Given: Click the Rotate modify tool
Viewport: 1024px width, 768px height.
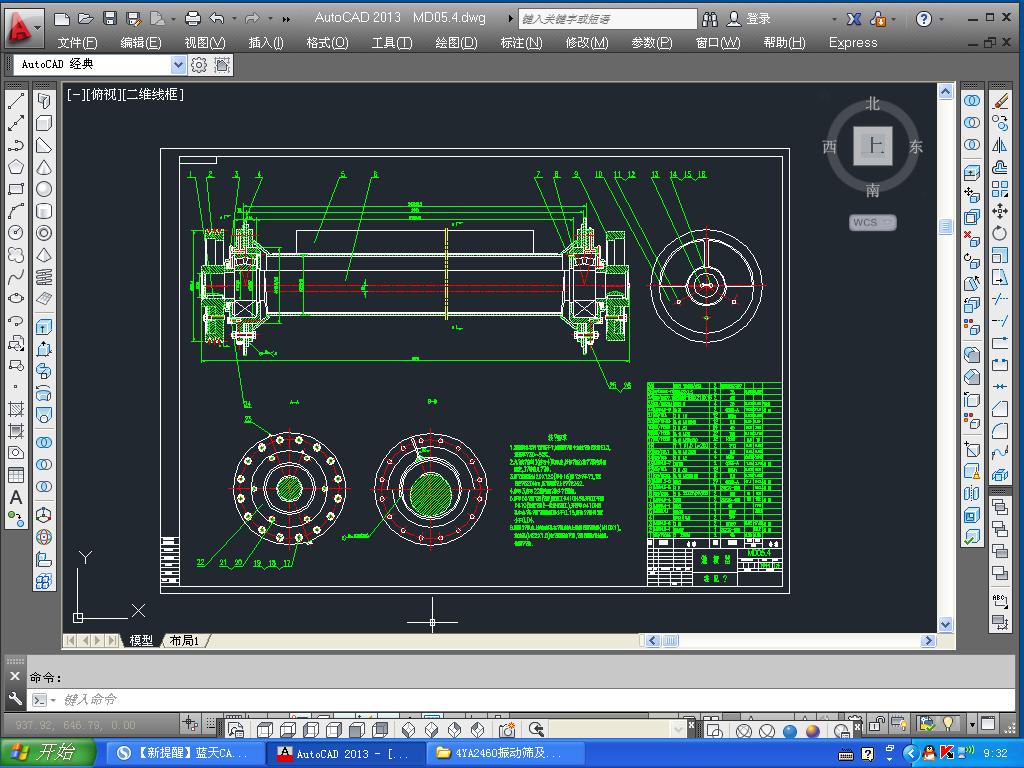Looking at the screenshot, I should pos(1000,233).
